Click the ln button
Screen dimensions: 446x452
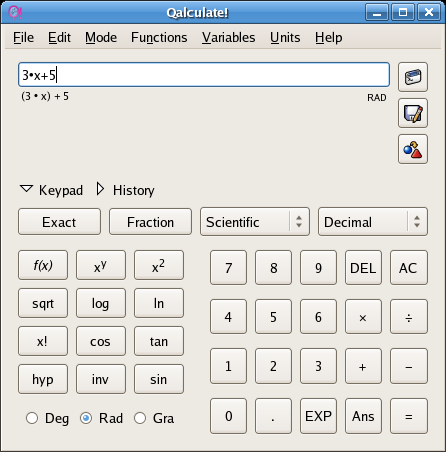pos(159,303)
